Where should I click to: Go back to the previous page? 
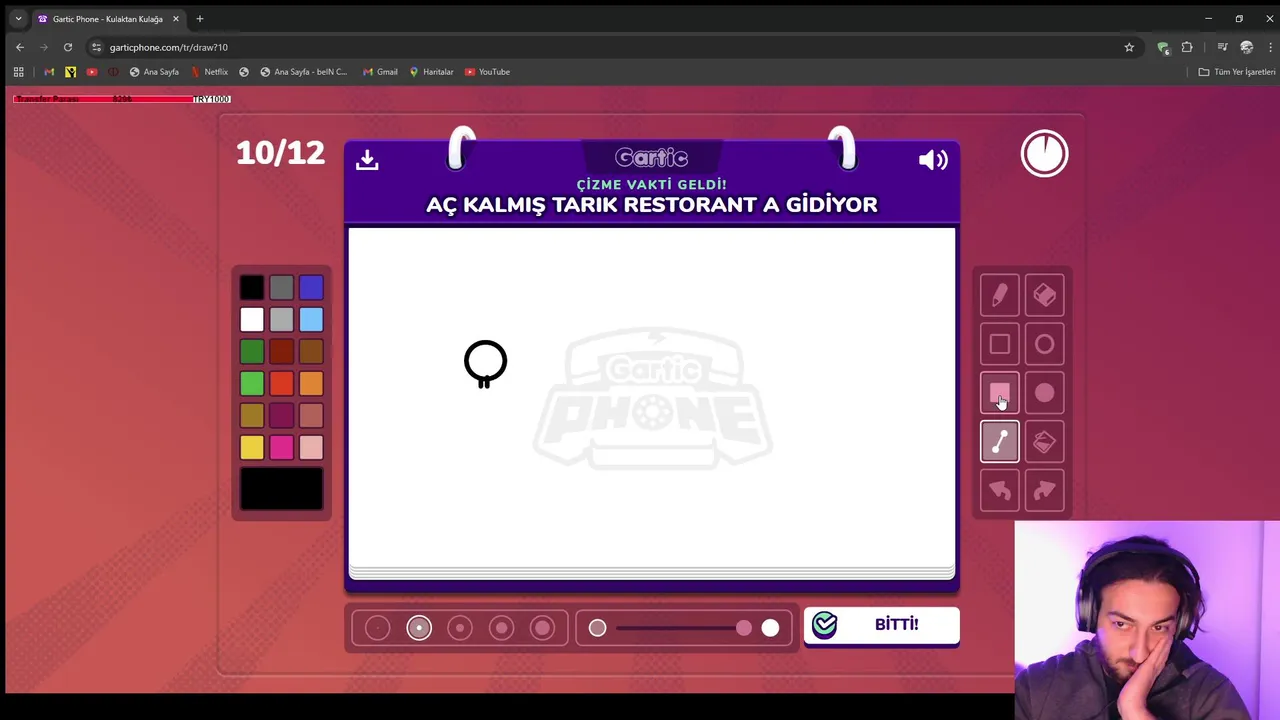tap(20, 47)
